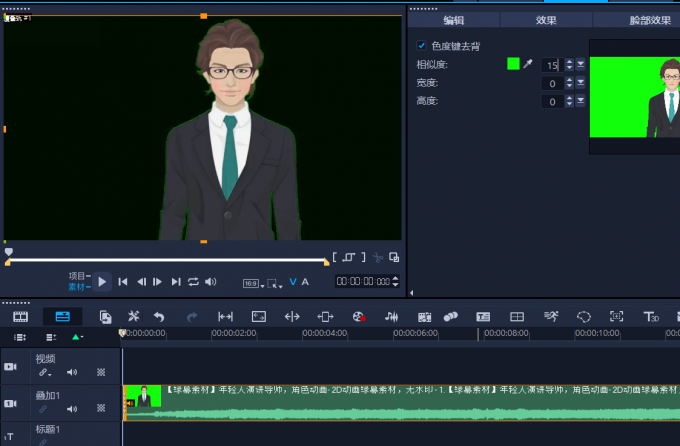Uncheck the 色度键去背 chroma key checkbox
Screen dimensions: 680x446
[x=421, y=46]
